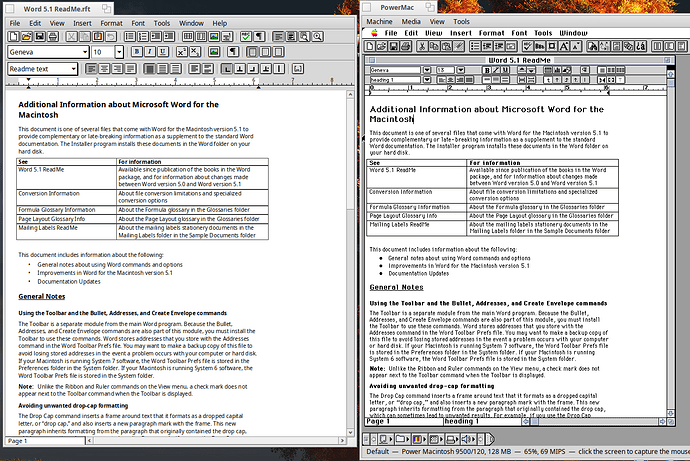The height and width of the screenshot is (461, 690).
Task: Open Media menu in PowerMac window
Action: (411, 22)
